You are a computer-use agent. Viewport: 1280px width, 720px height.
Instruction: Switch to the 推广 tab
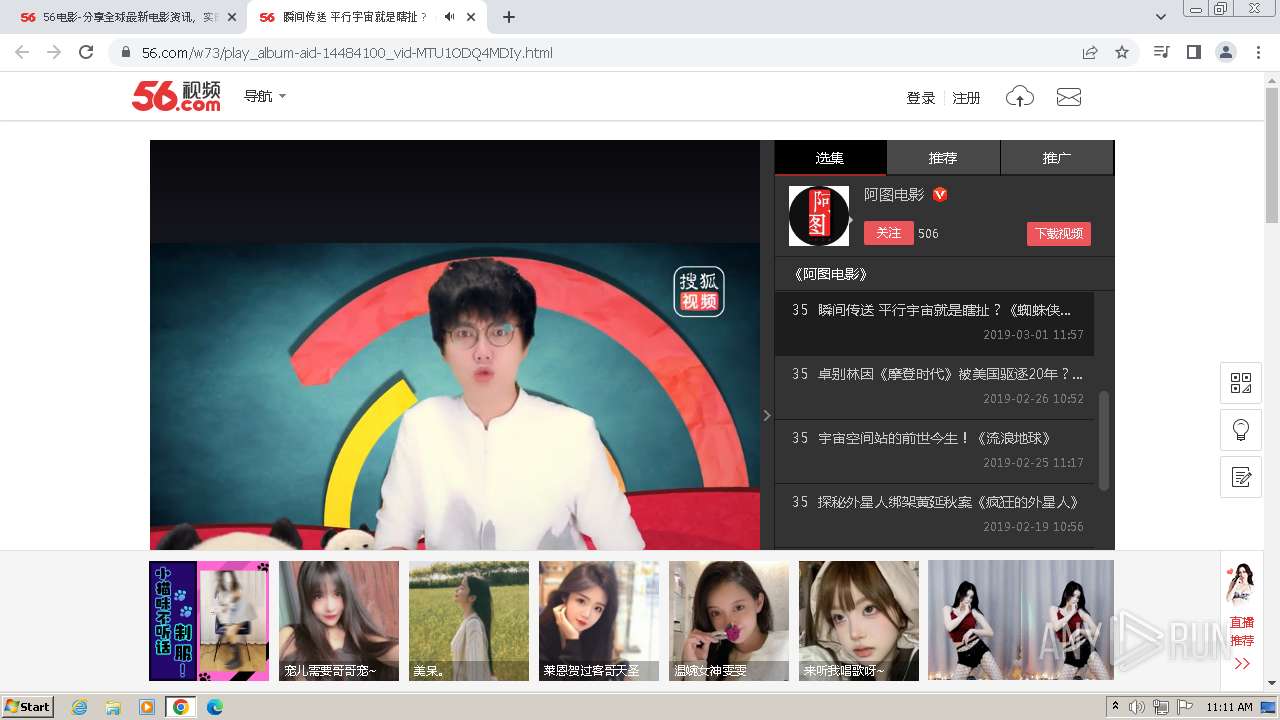[1057, 157]
